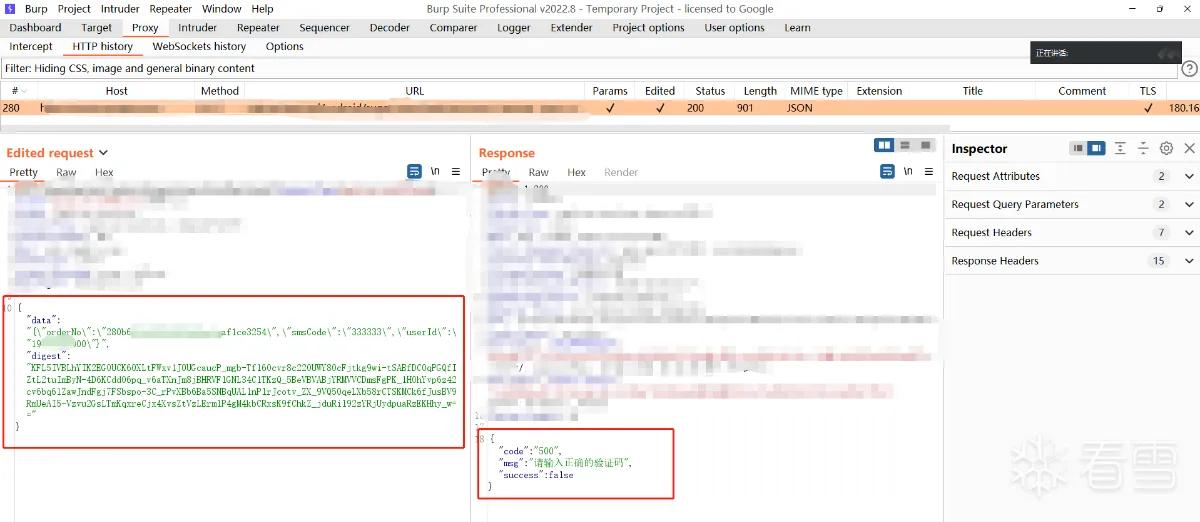Toggle response pretty-print format icon
This screenshot has height=522, width=1200.
[886, 172]
